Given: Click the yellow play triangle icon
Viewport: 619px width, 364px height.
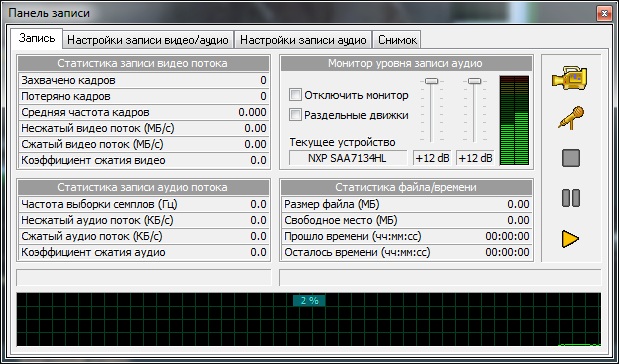Looking at the screenshot, I should tap(570, 239).
